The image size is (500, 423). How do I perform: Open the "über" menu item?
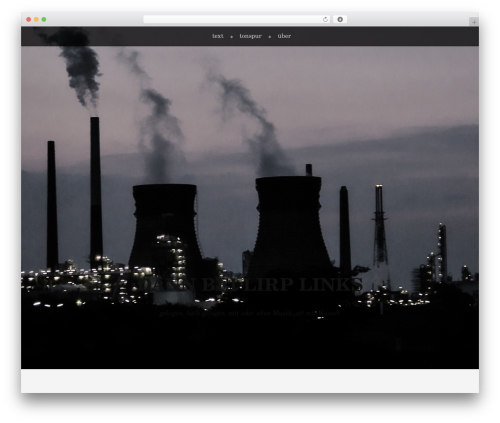(x=284, y=36)
